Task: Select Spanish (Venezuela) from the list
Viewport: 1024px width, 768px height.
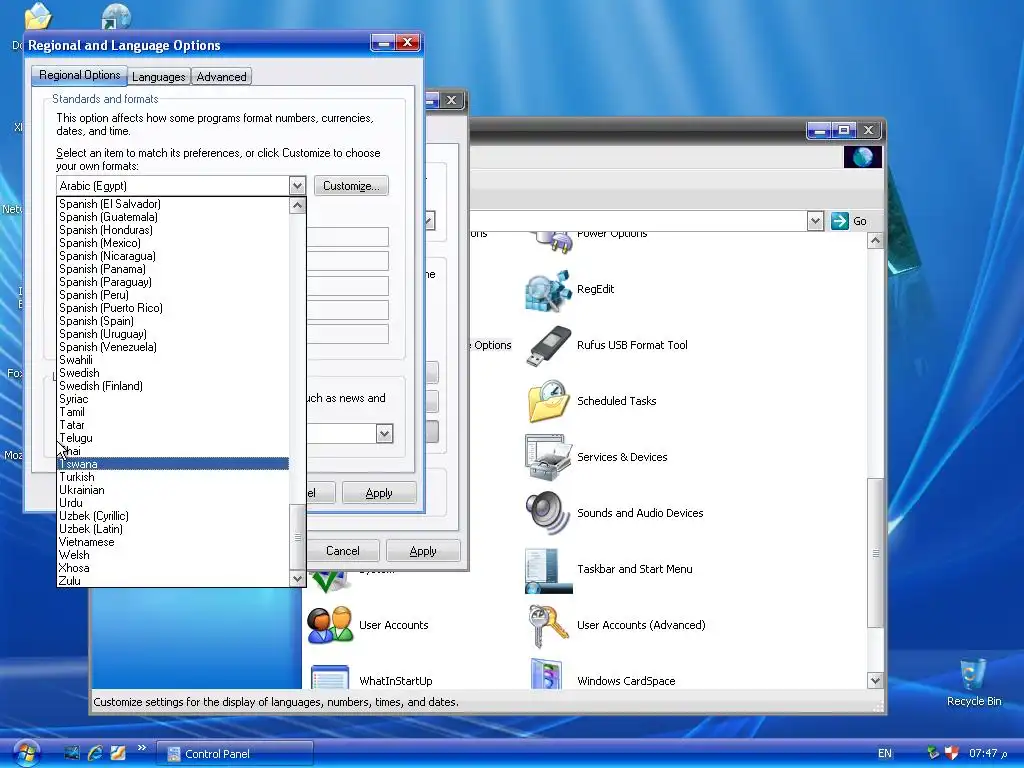Action: (173, 347)
